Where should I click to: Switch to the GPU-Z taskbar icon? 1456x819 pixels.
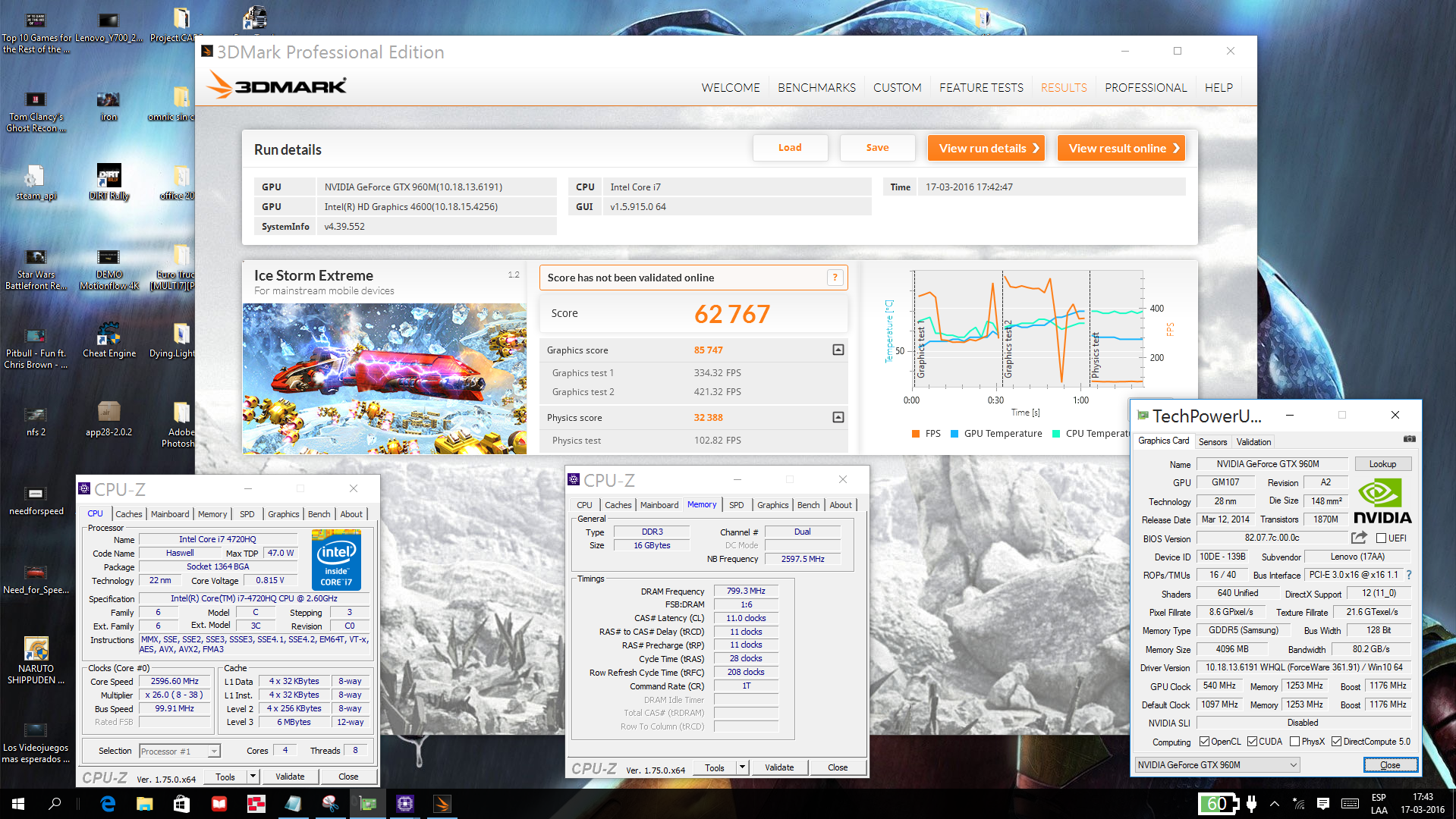[368, 804]
